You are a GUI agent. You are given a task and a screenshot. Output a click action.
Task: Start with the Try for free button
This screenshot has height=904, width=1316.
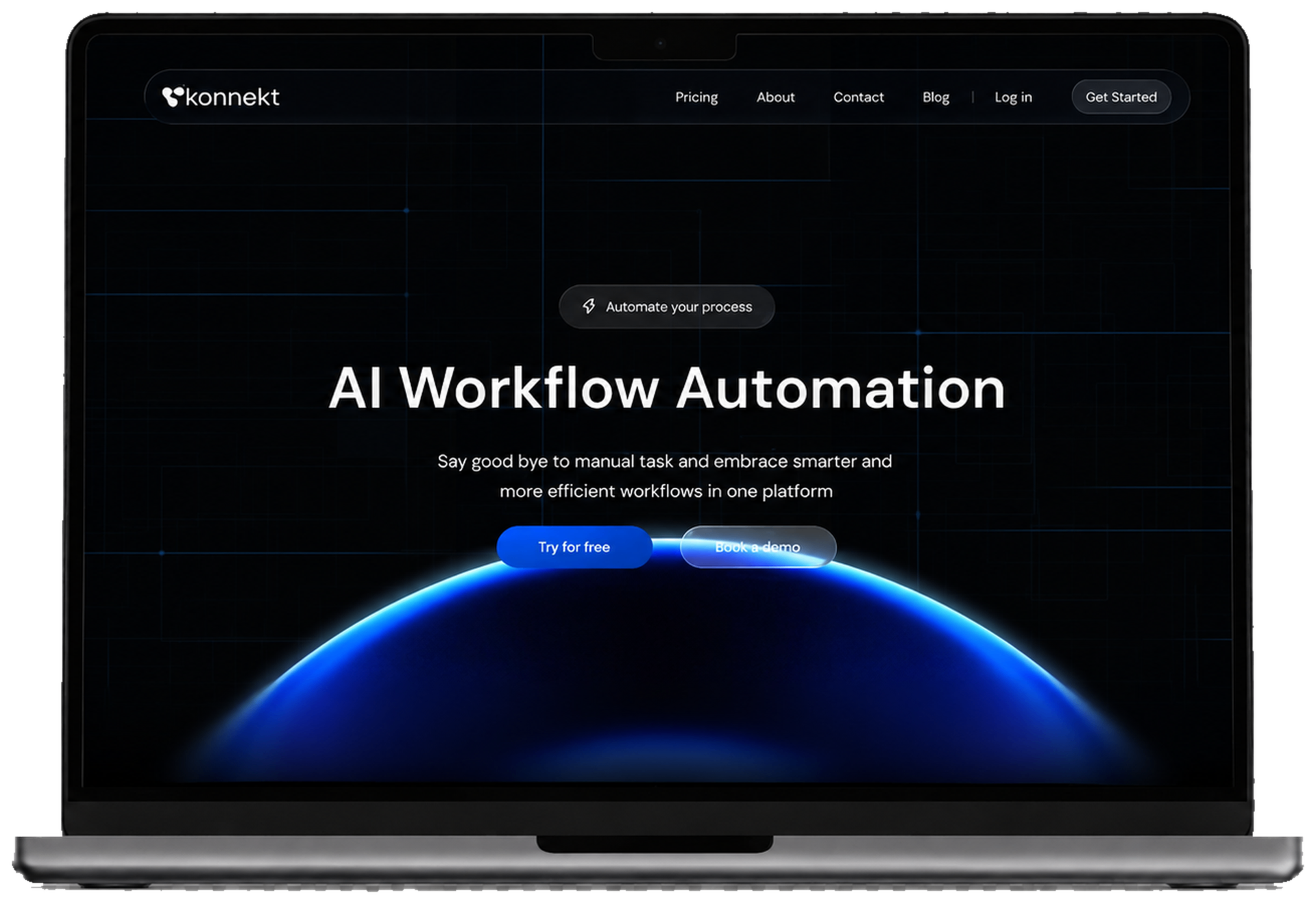(574, 547)
